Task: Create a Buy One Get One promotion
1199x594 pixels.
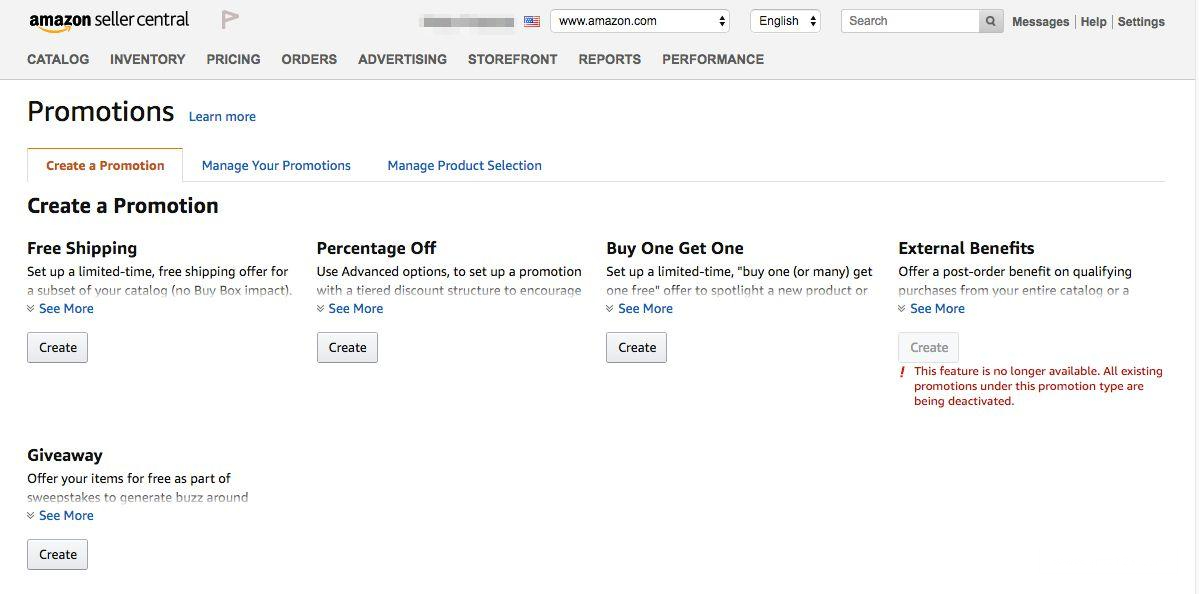Action: click(x=636, y=348)
